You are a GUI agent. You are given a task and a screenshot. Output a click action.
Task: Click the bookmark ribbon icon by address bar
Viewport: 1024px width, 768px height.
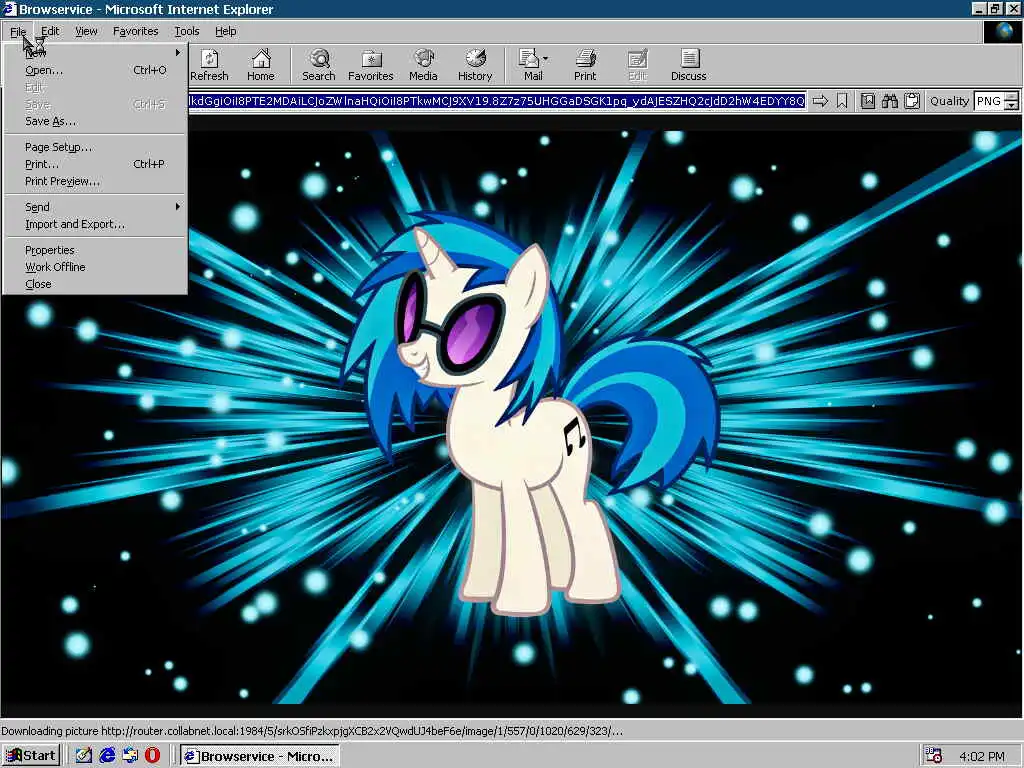842,101
